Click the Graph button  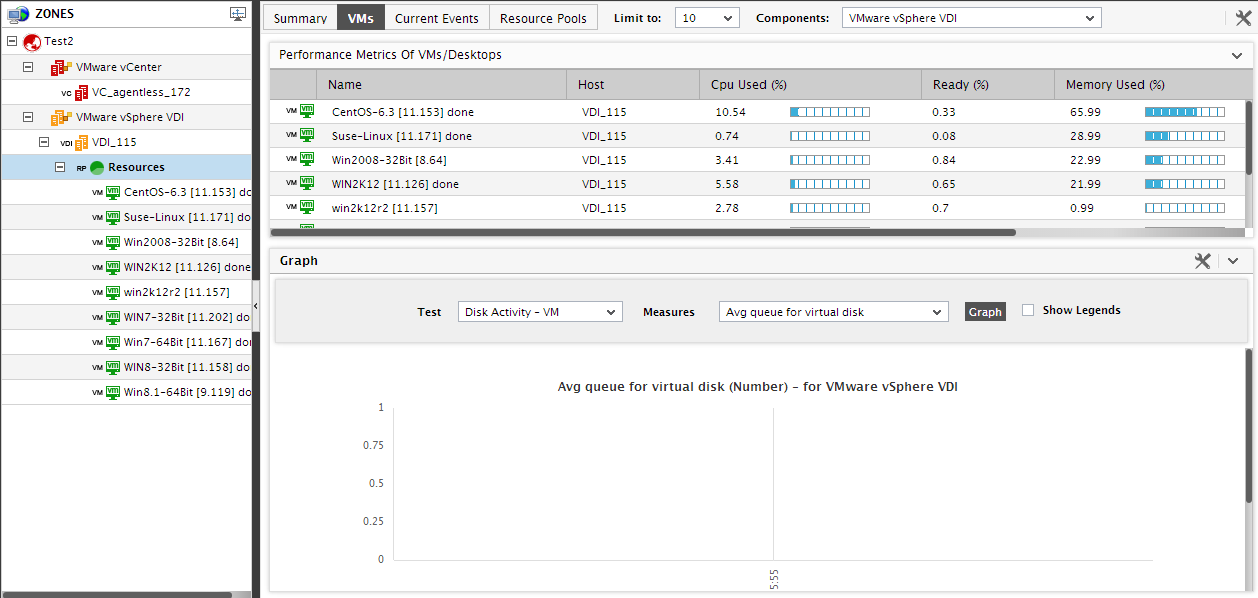(985, 312)
